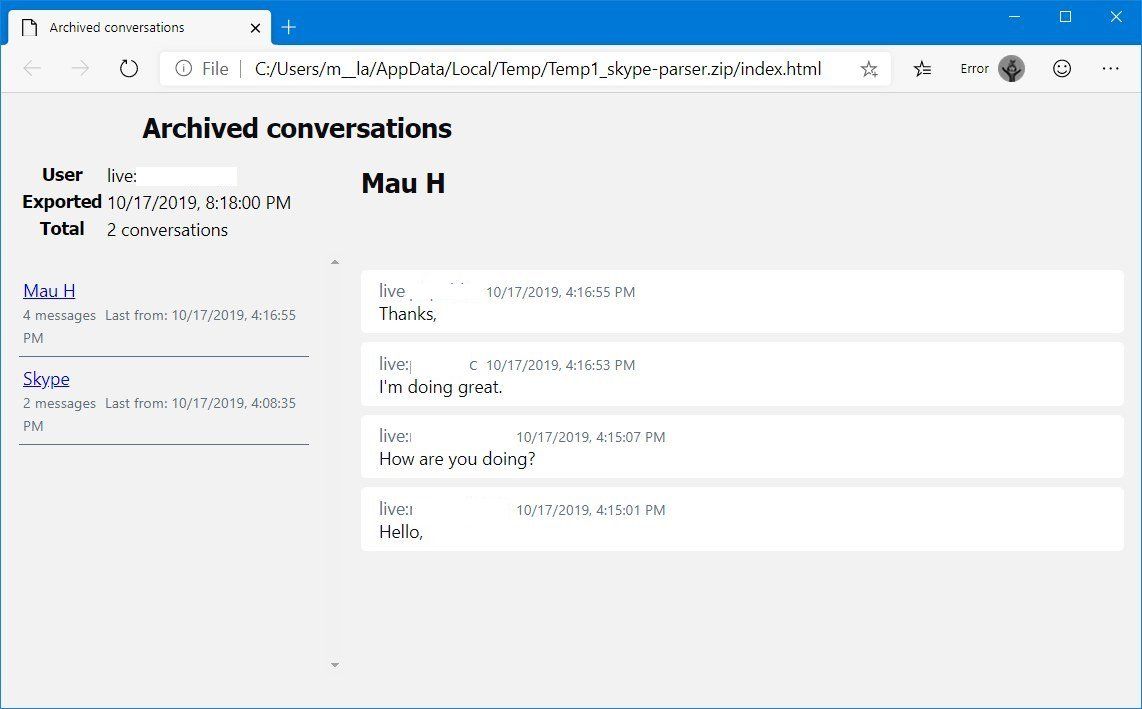Open the Skype conversation link
Image resolution: width=1142 pixels, height=709 pixels.
[46, 379]
